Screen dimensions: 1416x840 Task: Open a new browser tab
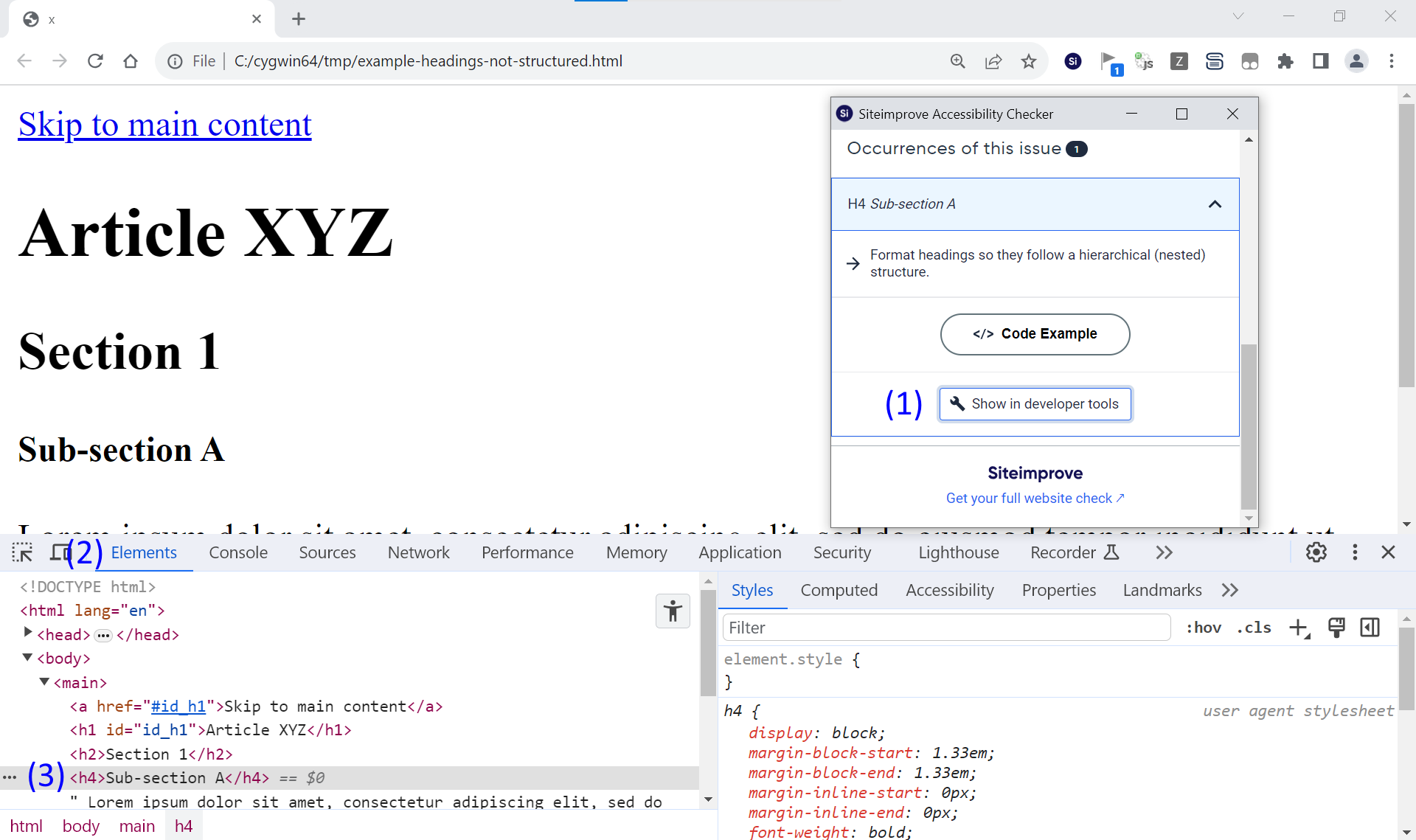coord(299,19)
